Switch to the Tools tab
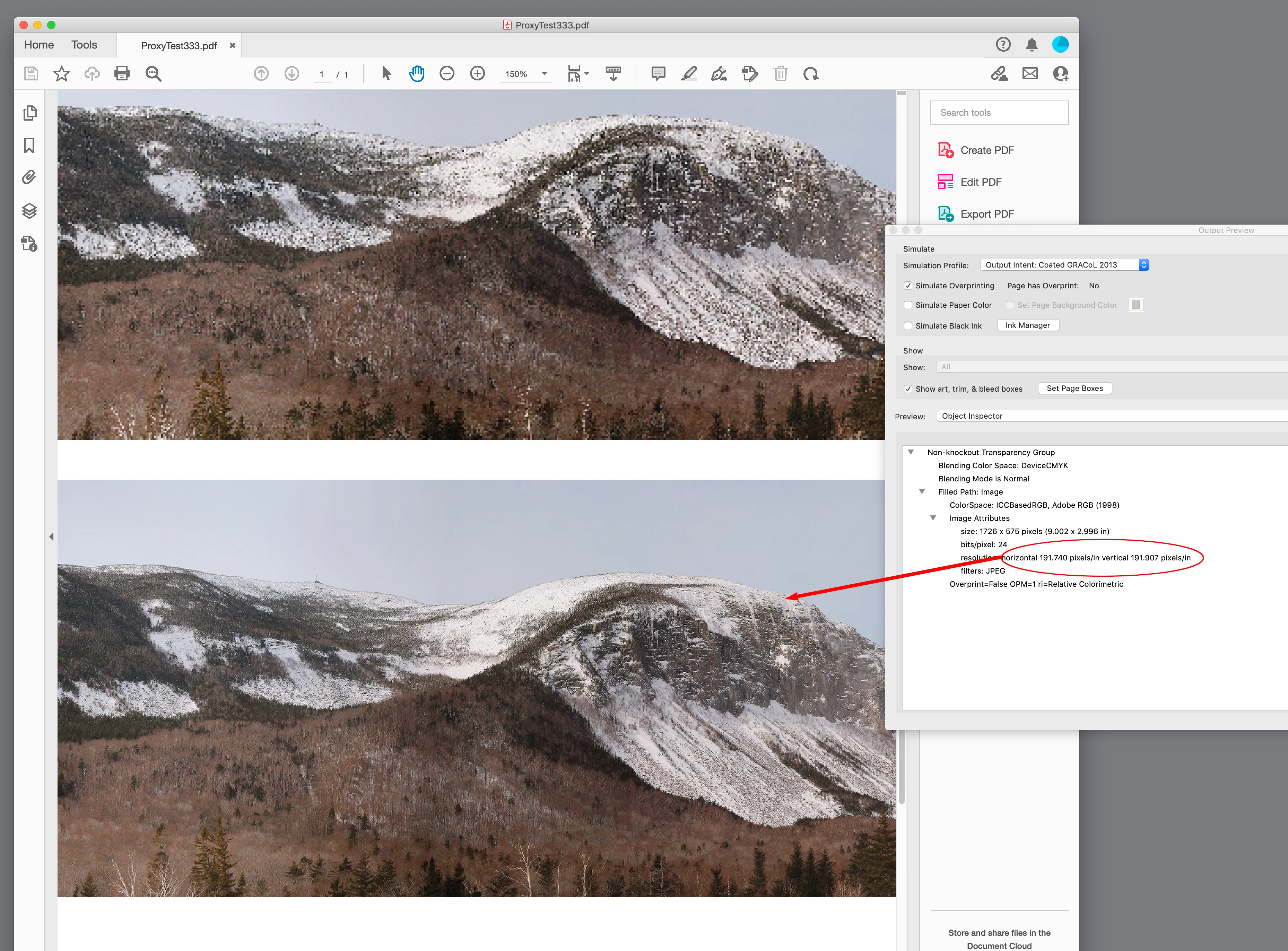The image size is (1288, 951). point(84,45)
